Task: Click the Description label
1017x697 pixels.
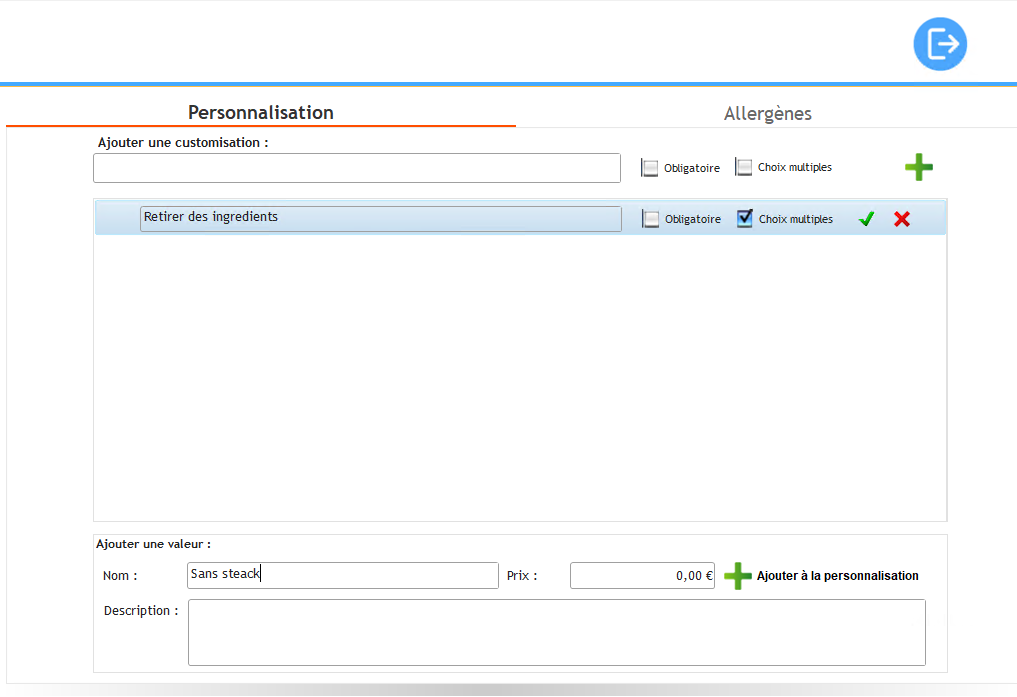Action: tap(141, 611)
